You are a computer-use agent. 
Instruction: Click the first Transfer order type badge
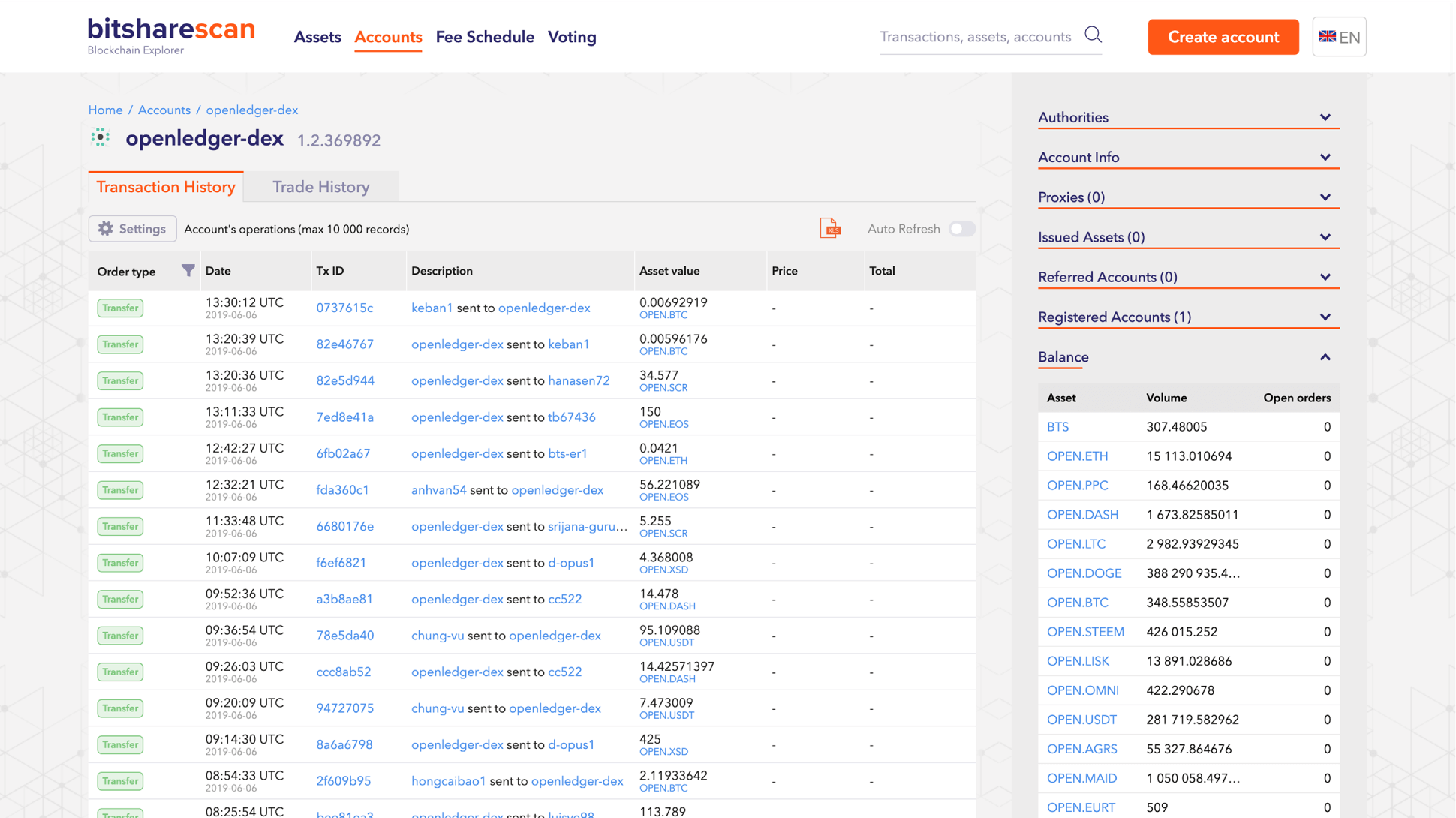[120, 308]
